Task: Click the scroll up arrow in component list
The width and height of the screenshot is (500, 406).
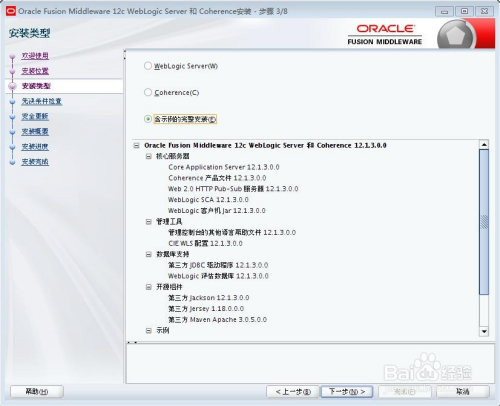Action: pyautogui.click(x=484, y=144)
